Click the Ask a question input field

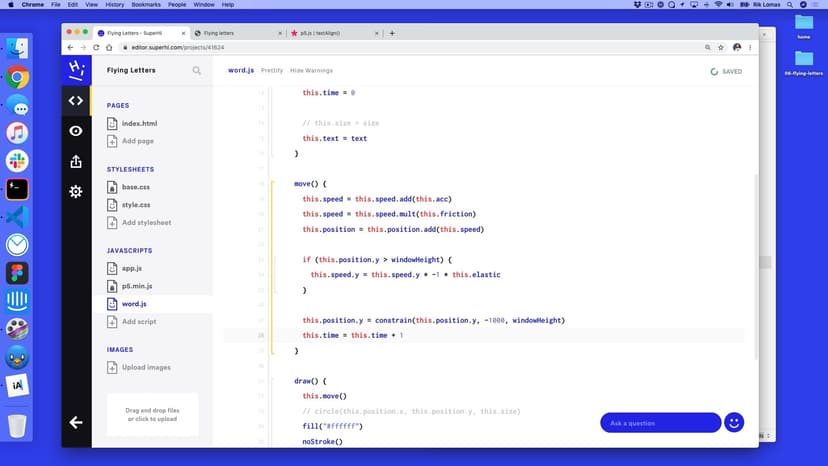(x=660, y=423)
